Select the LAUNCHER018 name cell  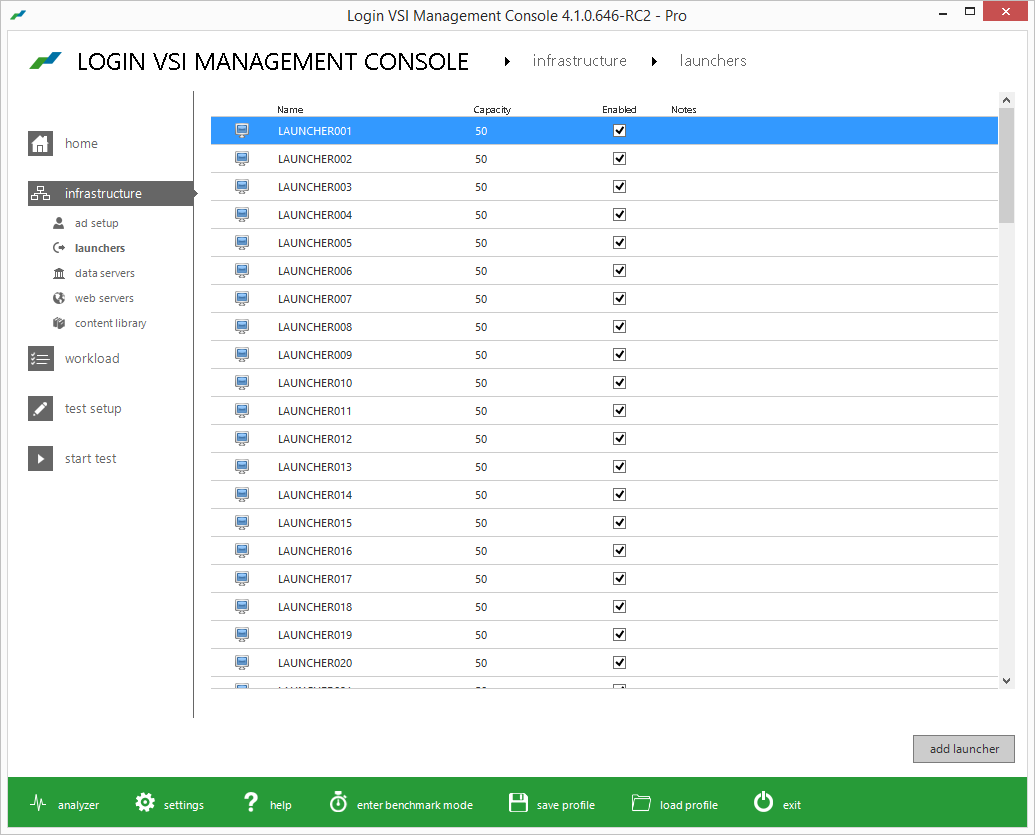[315, 607]
